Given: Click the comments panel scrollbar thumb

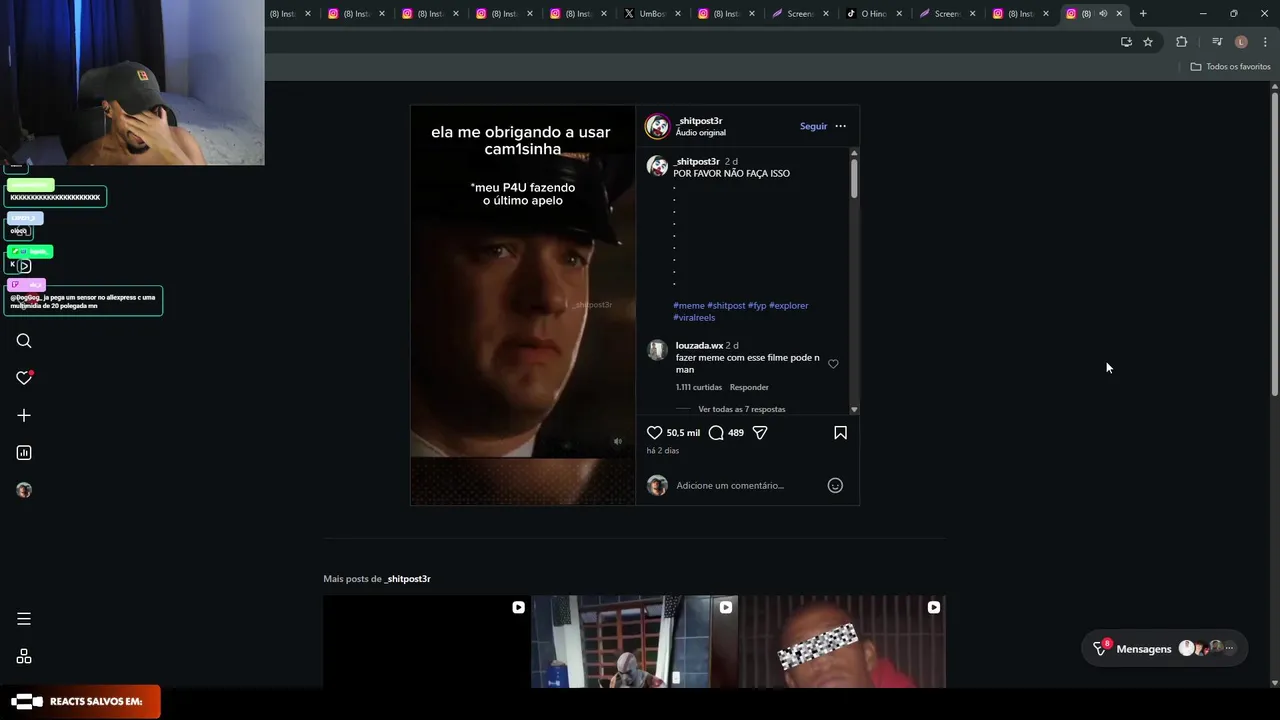Looking at the screenshot, I should tap(854, 177).
